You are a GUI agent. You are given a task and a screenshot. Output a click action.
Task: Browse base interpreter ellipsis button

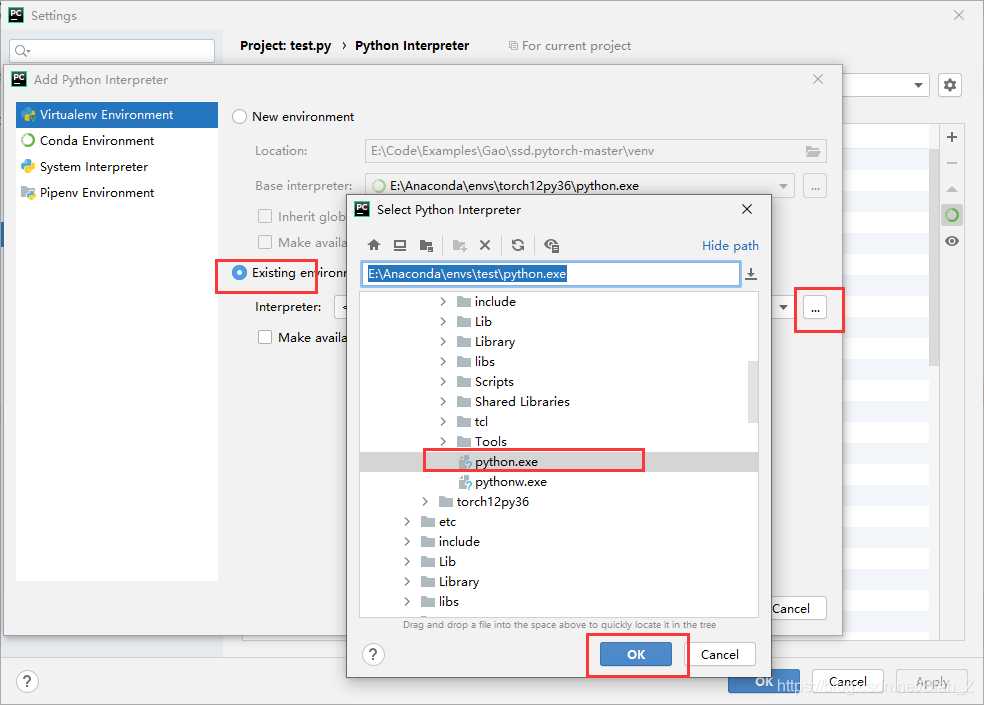[x=815, y=186]
